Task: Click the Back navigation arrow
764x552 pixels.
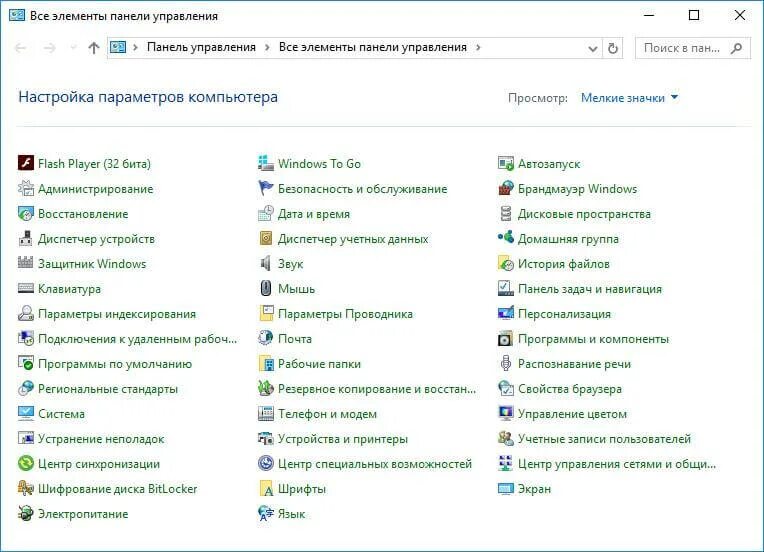Action: pyautogui.click(x=20, y=48)
